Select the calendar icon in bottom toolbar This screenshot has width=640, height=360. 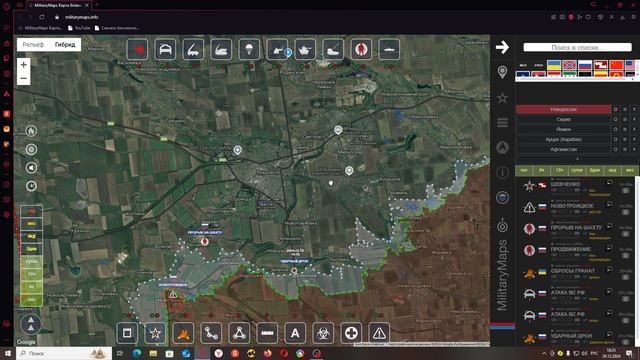click(127, 333)
